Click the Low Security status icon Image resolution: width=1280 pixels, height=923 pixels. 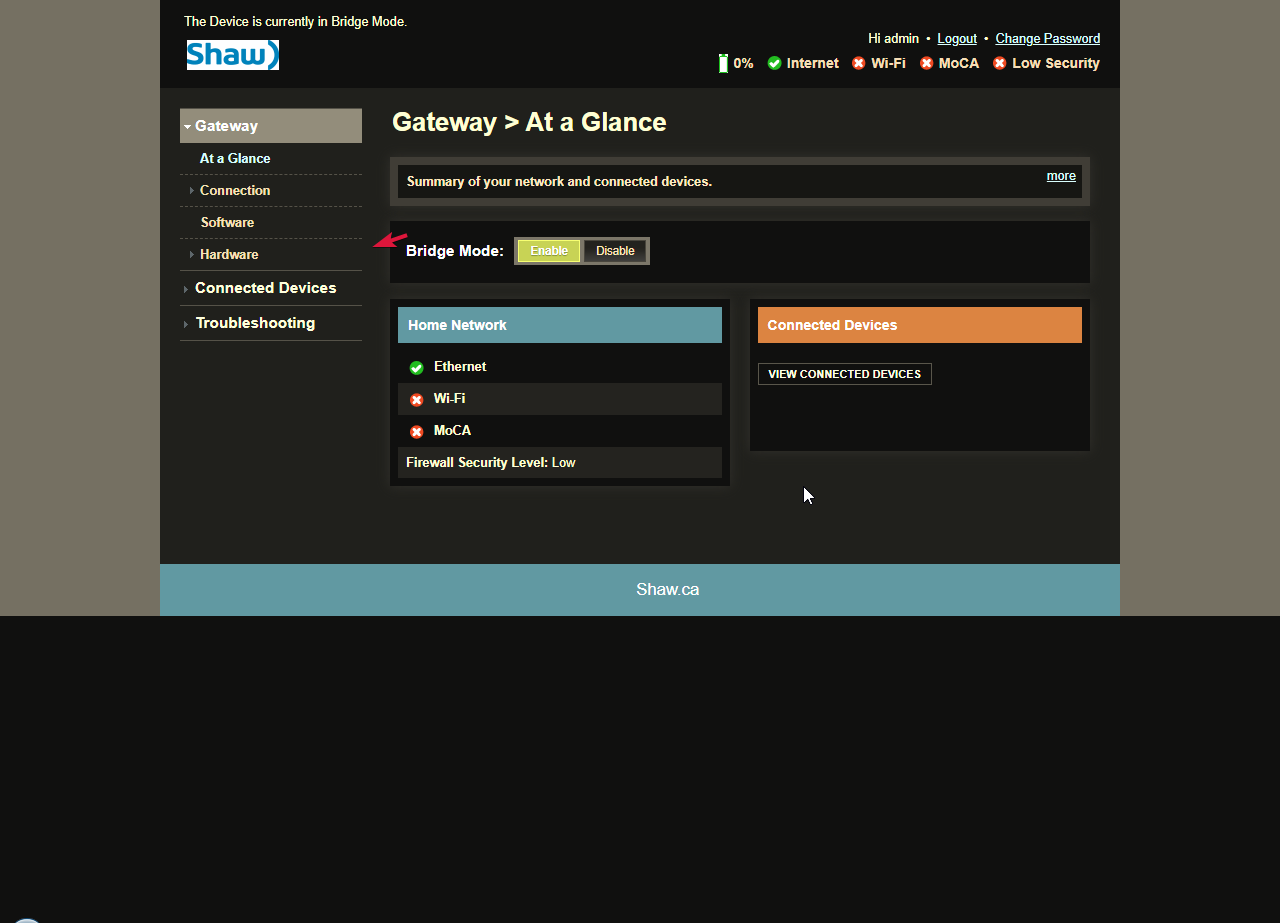(999, 64)
